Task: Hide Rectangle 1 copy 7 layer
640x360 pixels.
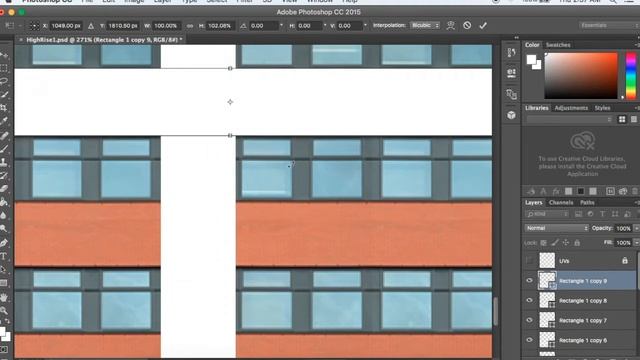Action: [529, 320]
